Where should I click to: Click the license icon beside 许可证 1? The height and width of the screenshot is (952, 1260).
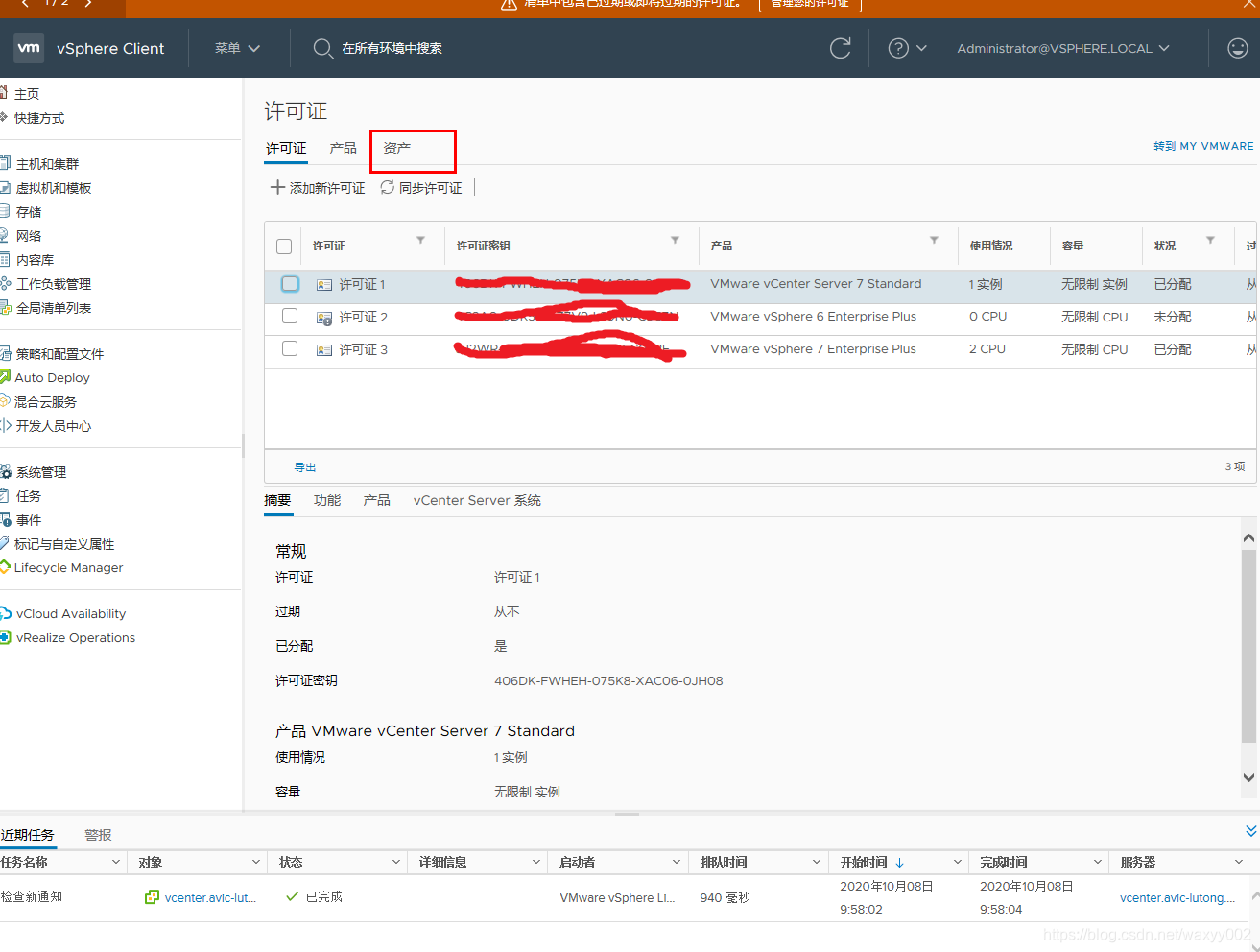click(324, 285)
